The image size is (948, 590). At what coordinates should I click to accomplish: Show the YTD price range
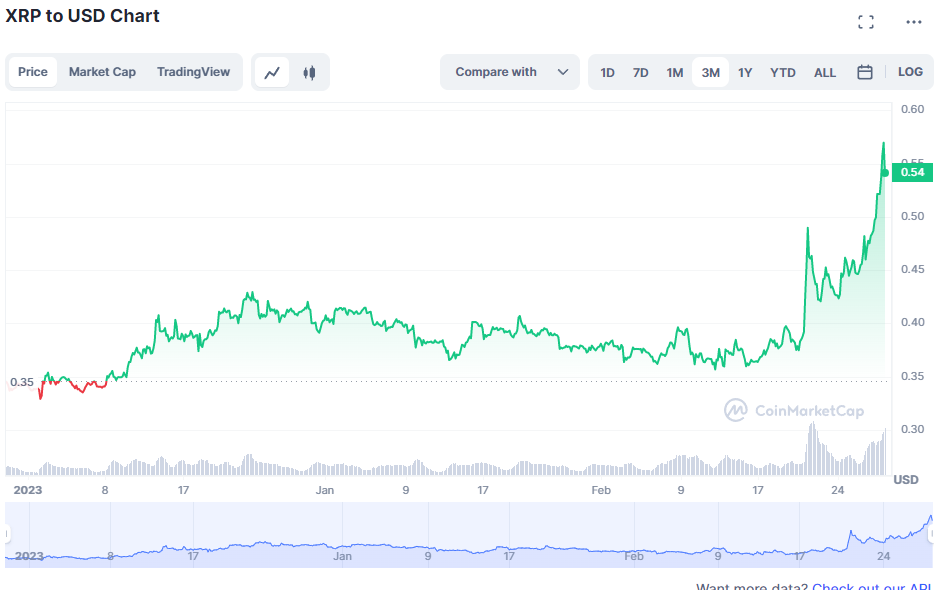click(783, 72)
